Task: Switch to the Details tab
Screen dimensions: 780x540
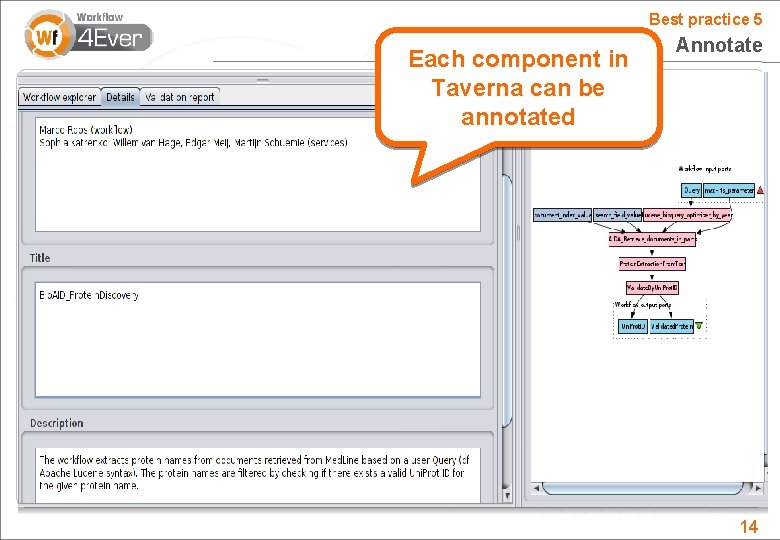Action: point(120,97)
